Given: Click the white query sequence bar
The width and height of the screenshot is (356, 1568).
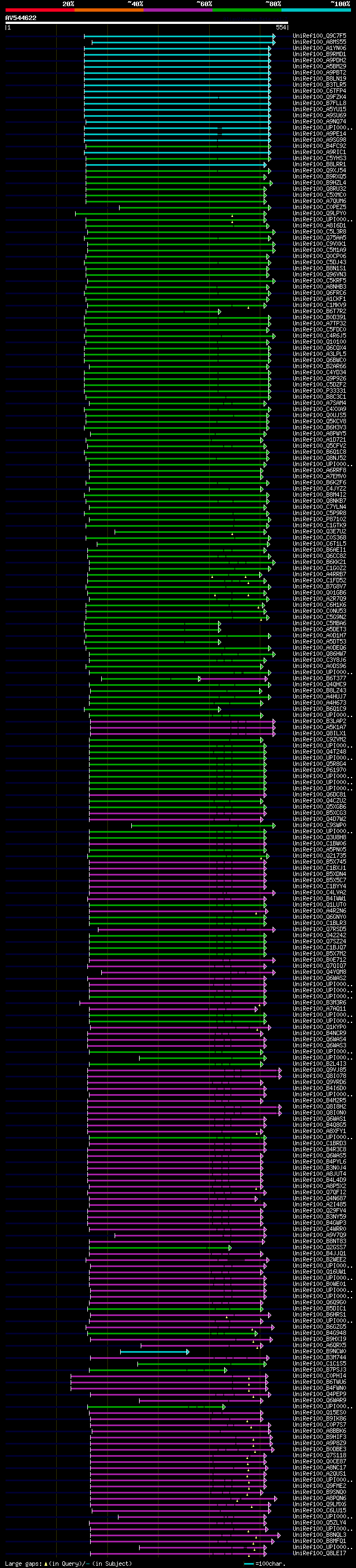Looking at the screenshot, I should point(147,22).
